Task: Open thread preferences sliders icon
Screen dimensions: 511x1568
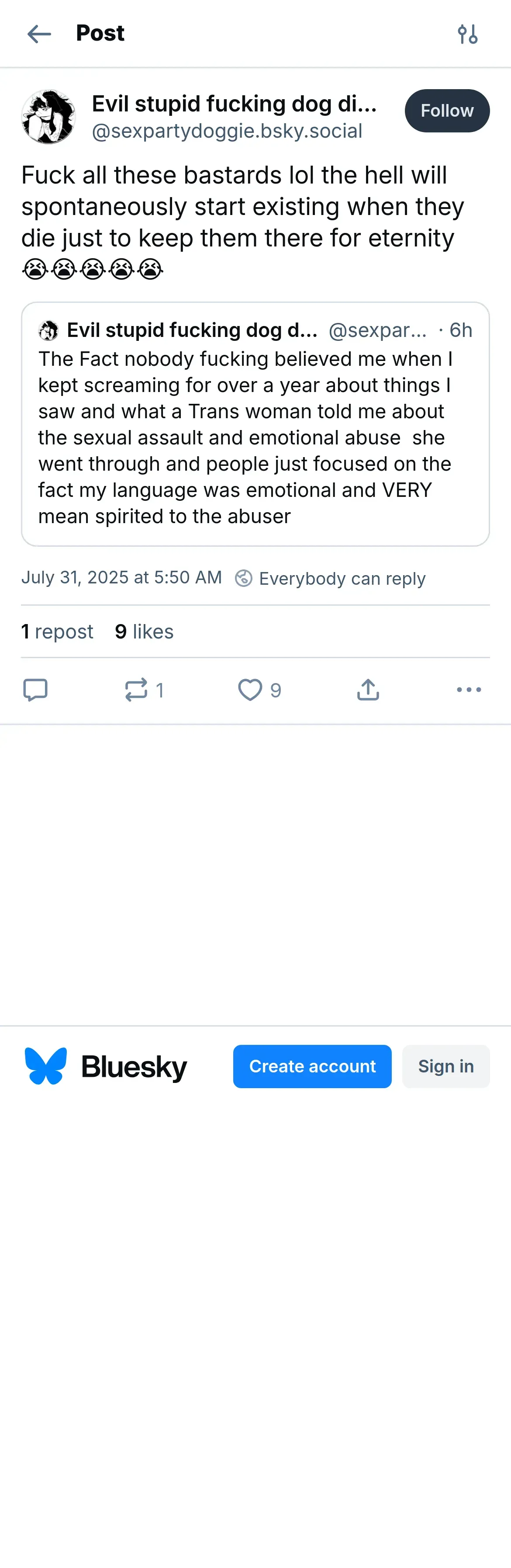Action: tap(467, 34)
